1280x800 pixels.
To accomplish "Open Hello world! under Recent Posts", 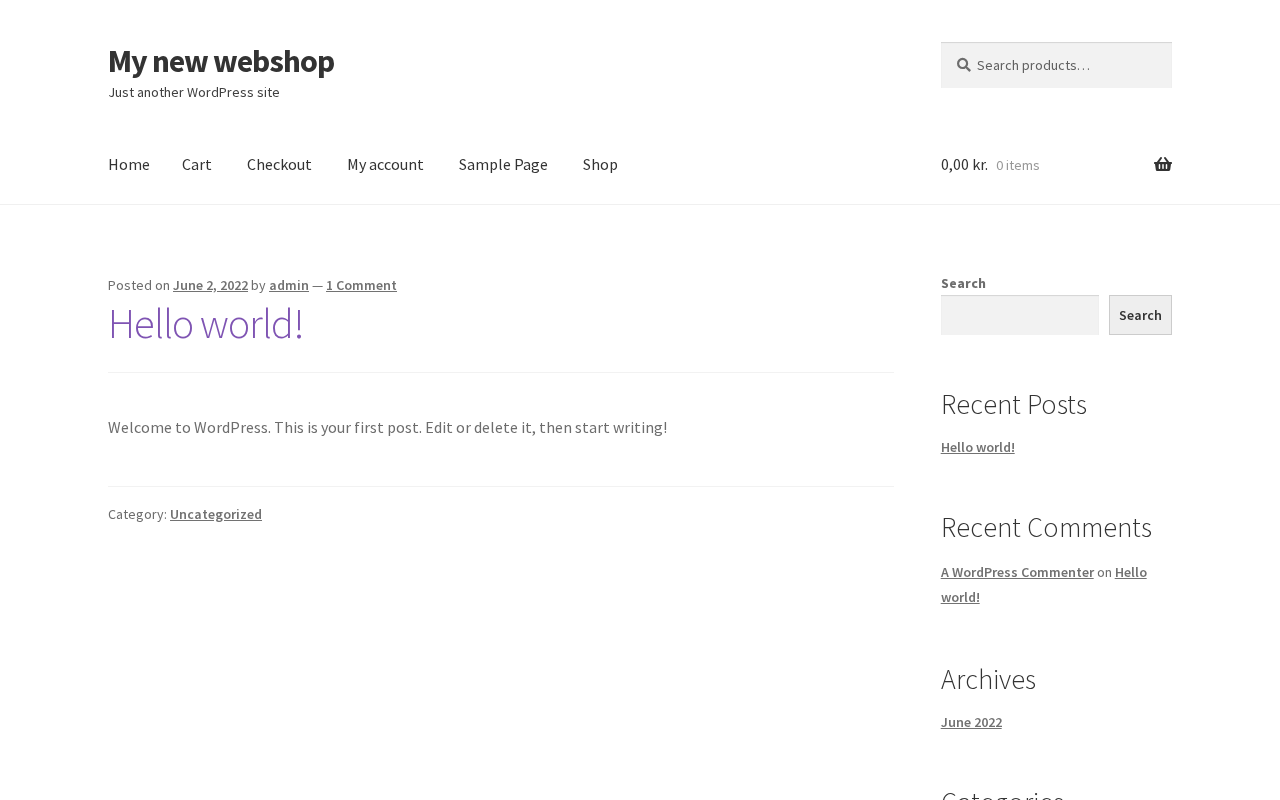I will [x=978, y=447].
